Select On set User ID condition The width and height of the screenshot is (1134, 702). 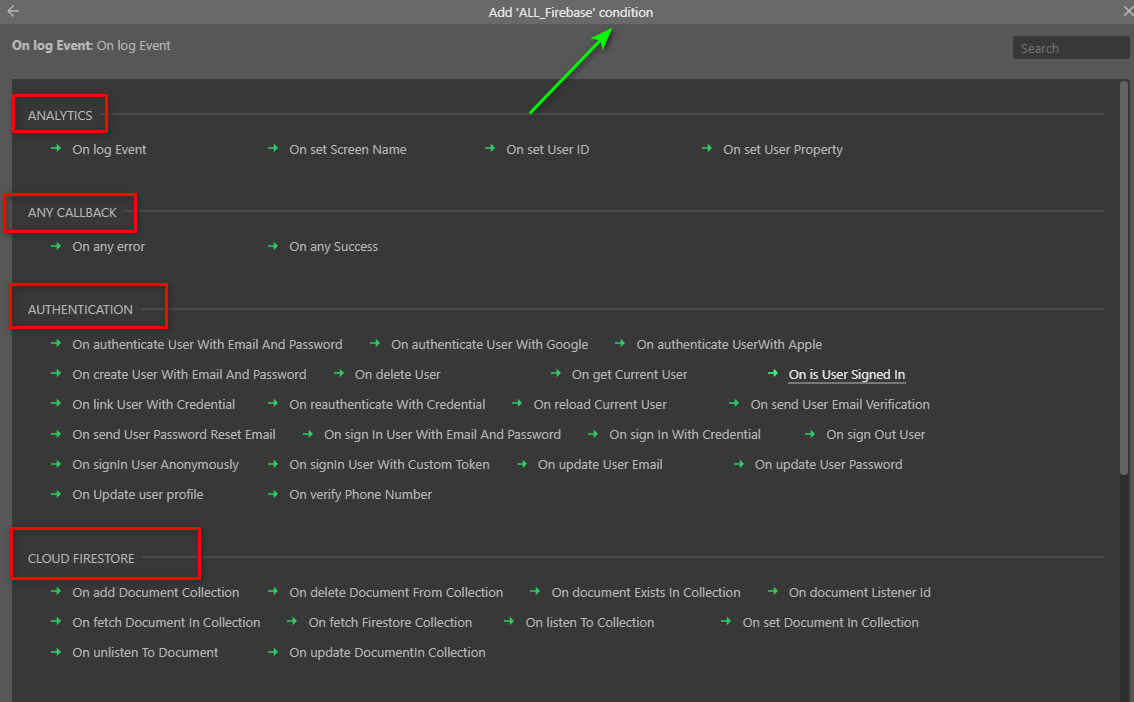[x=547, y=150]
